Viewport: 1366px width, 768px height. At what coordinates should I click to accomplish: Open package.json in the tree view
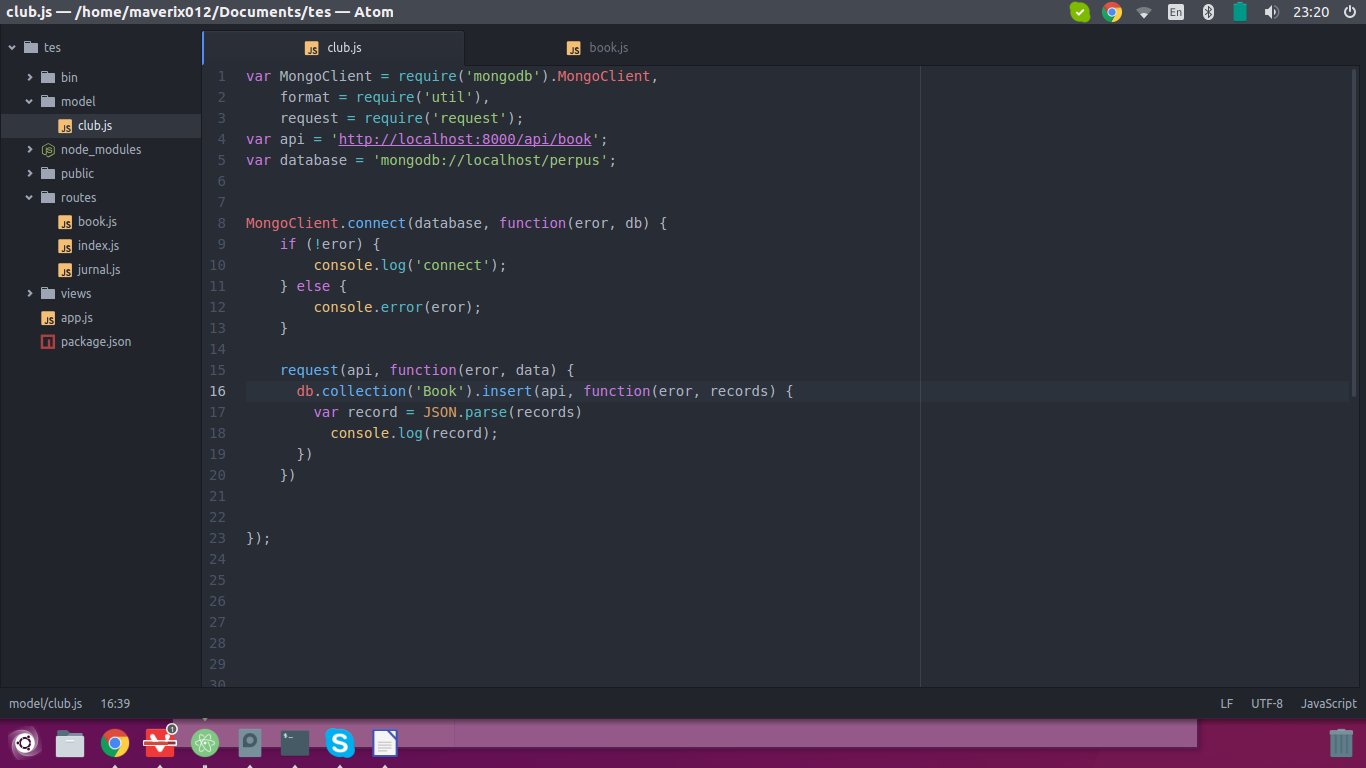[x=95, y=342]
